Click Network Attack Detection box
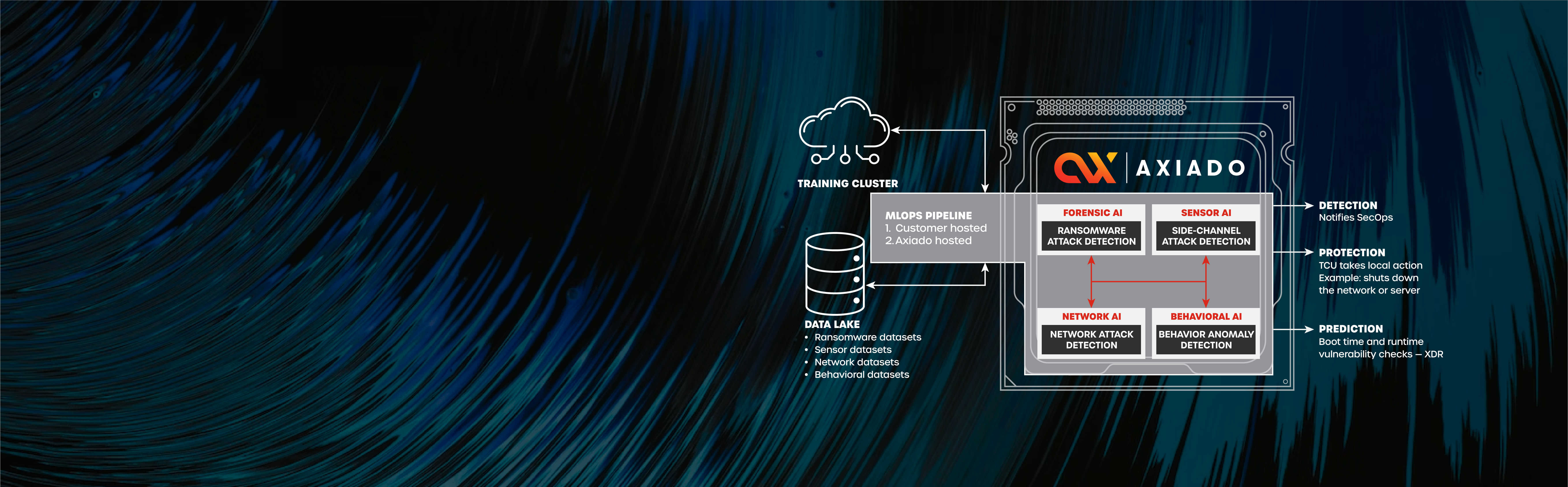Screen dimensions: 1568x487 (x=1091, y=340)
